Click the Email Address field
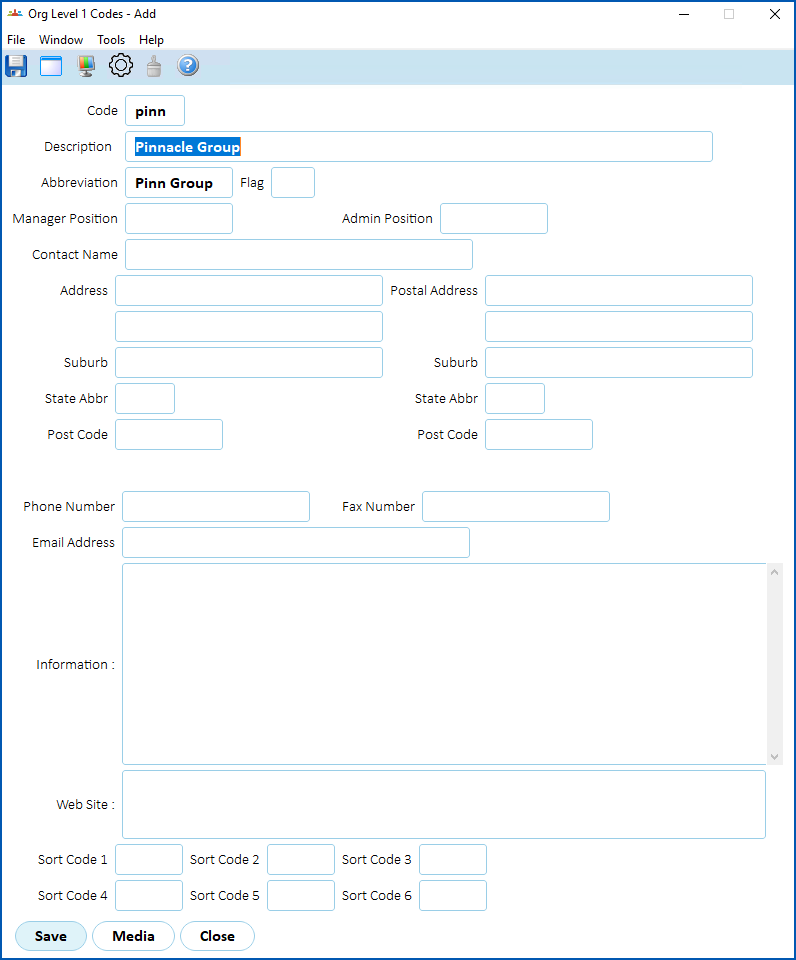Viewport: 796px width, 960px height. tap(296, 542)
